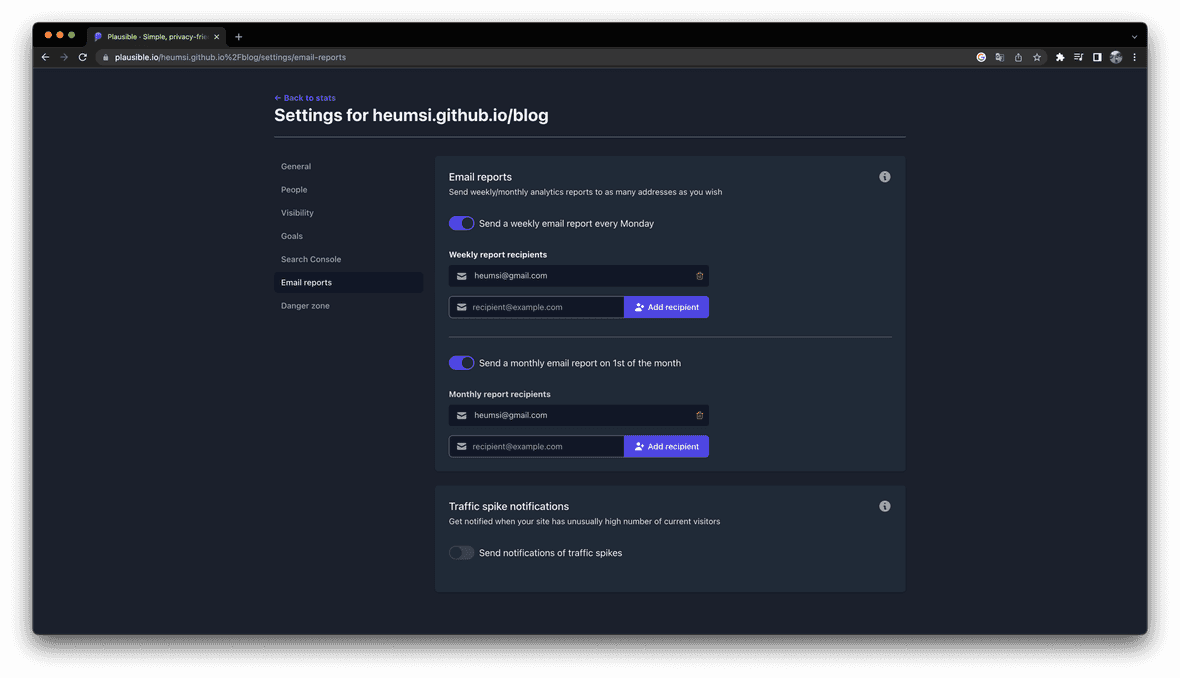Screen dimensions: 1180x678
Task: Delete heumsi@gmail.com from weekly recipients
Action: coord(699,276)
